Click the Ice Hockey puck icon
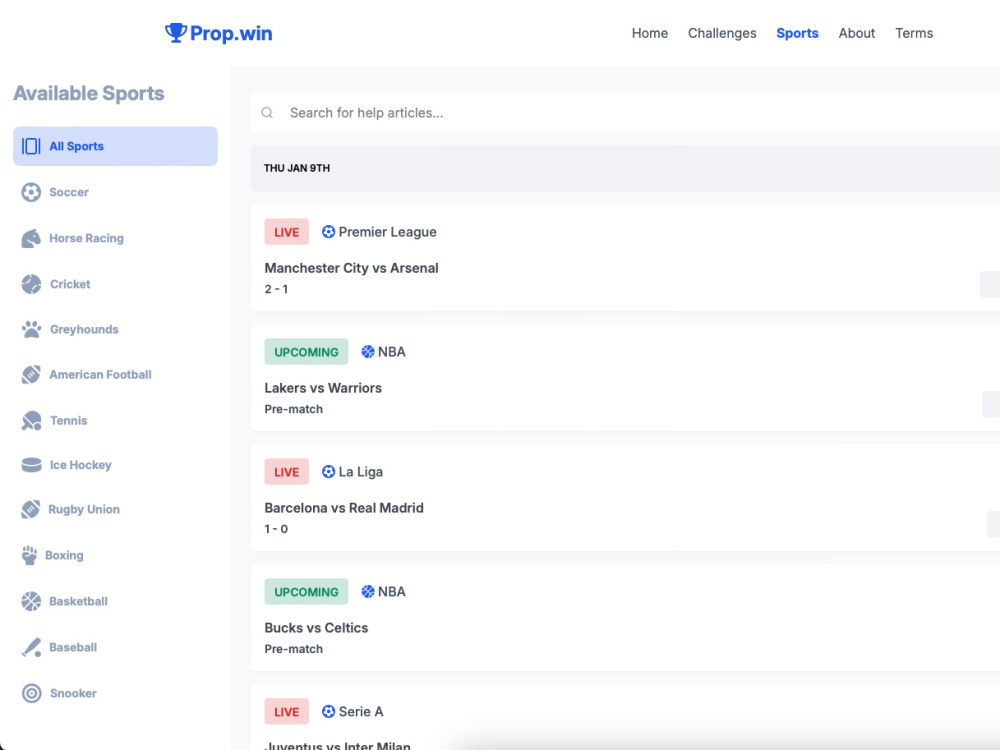This screenshot has width=1000, height=750. pos(31,465)
